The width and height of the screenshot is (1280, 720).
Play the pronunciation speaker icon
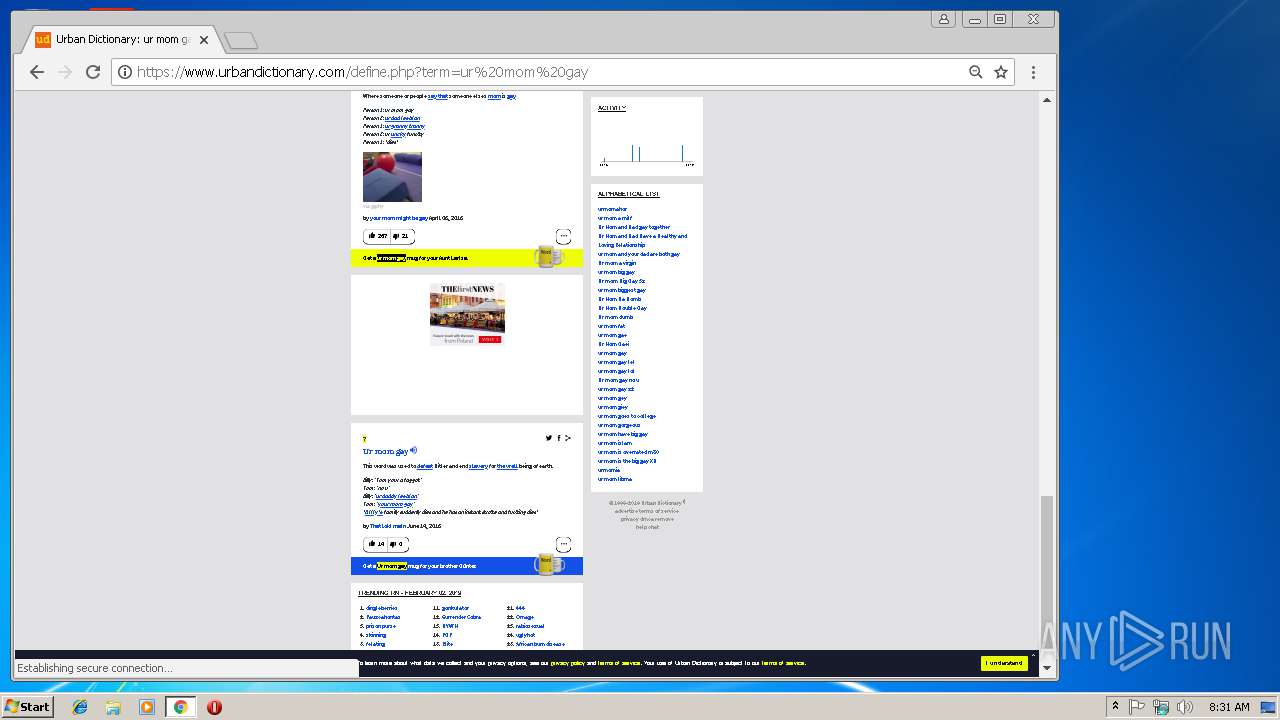click(413, 450)
